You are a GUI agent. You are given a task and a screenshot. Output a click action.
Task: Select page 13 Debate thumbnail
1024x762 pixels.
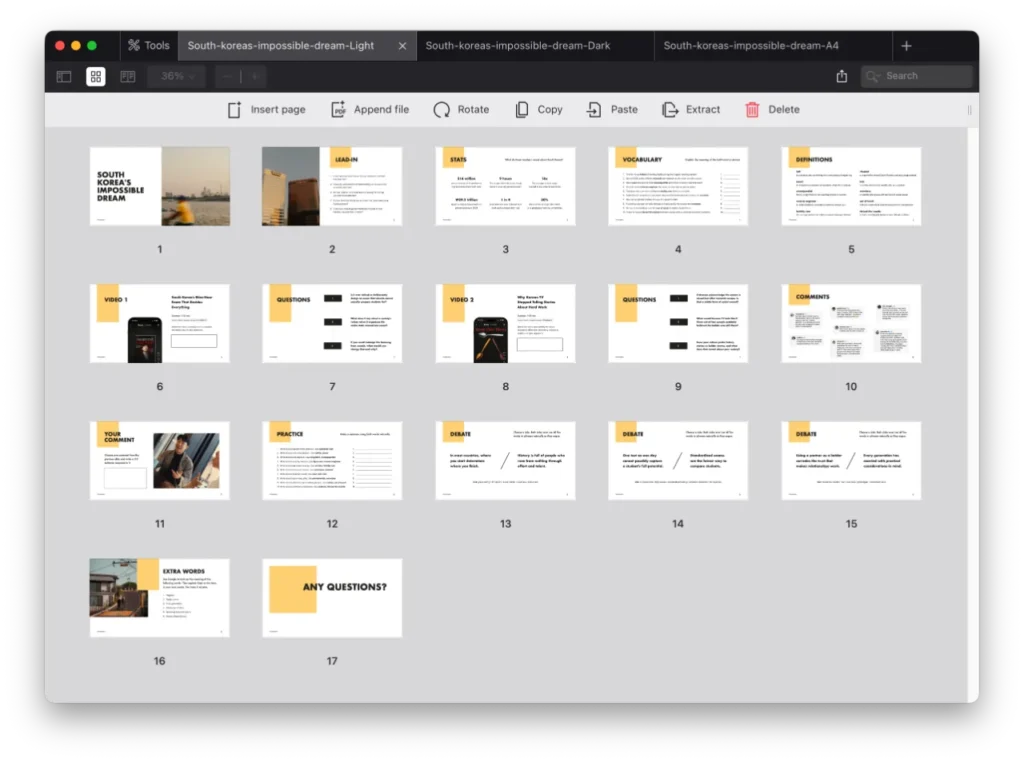505,460
